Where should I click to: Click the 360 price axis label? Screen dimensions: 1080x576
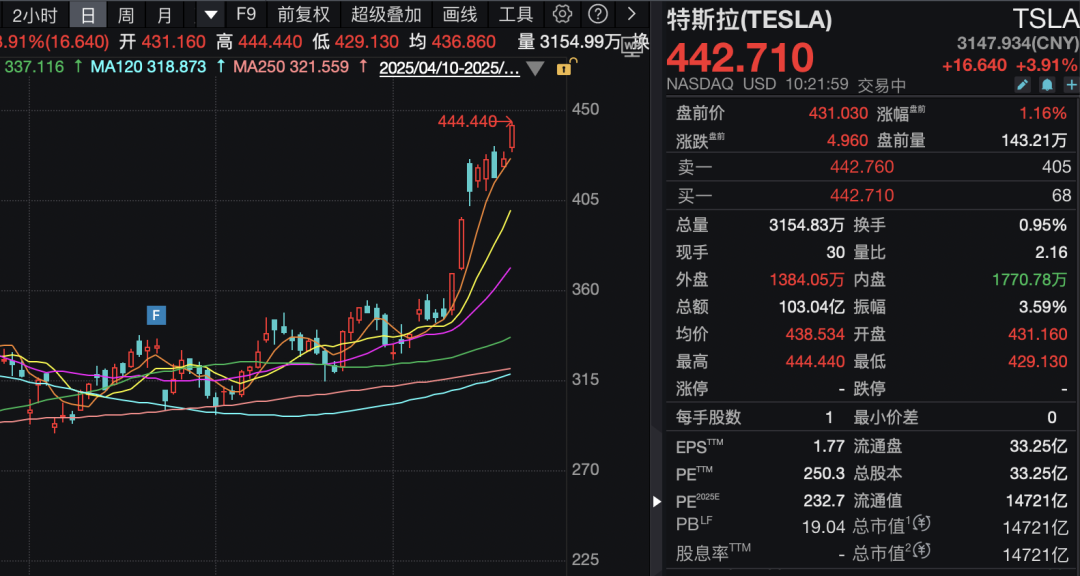[x=586, y=289]
